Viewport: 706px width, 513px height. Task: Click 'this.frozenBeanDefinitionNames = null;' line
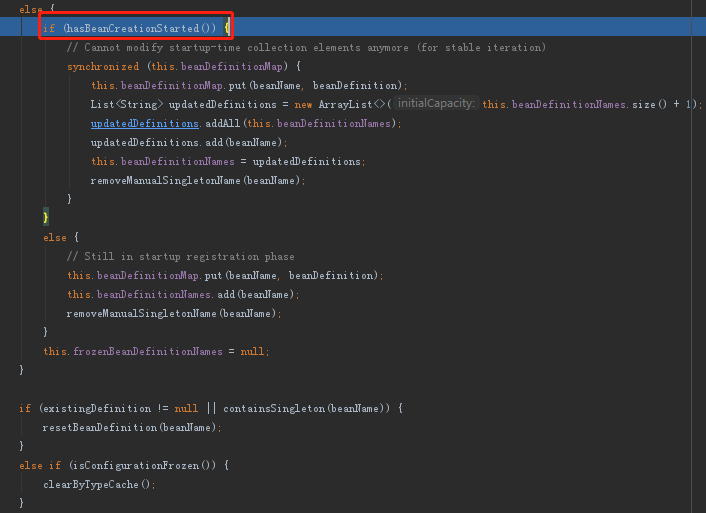[x=156, y=352]
